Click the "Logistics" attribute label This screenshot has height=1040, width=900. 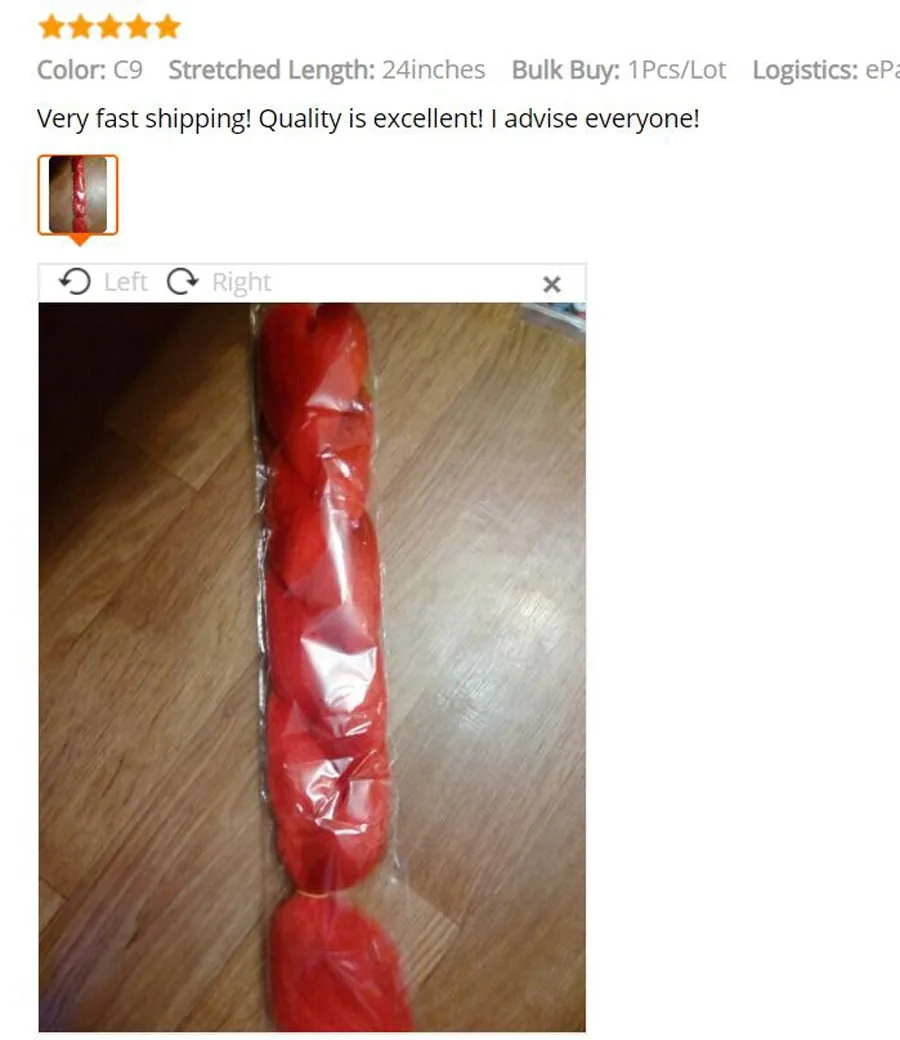tap(805, 70)
